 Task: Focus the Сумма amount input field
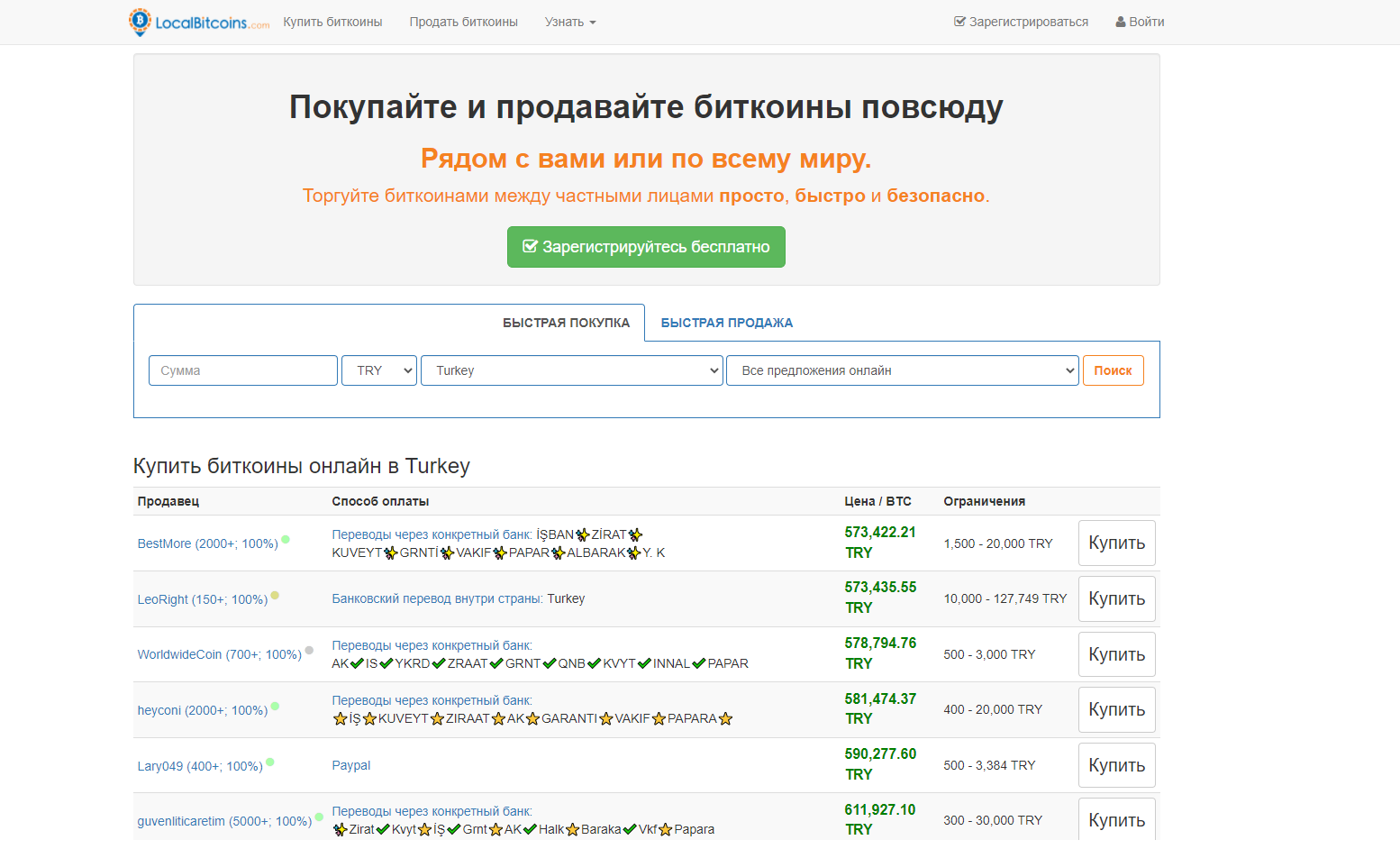243,370
